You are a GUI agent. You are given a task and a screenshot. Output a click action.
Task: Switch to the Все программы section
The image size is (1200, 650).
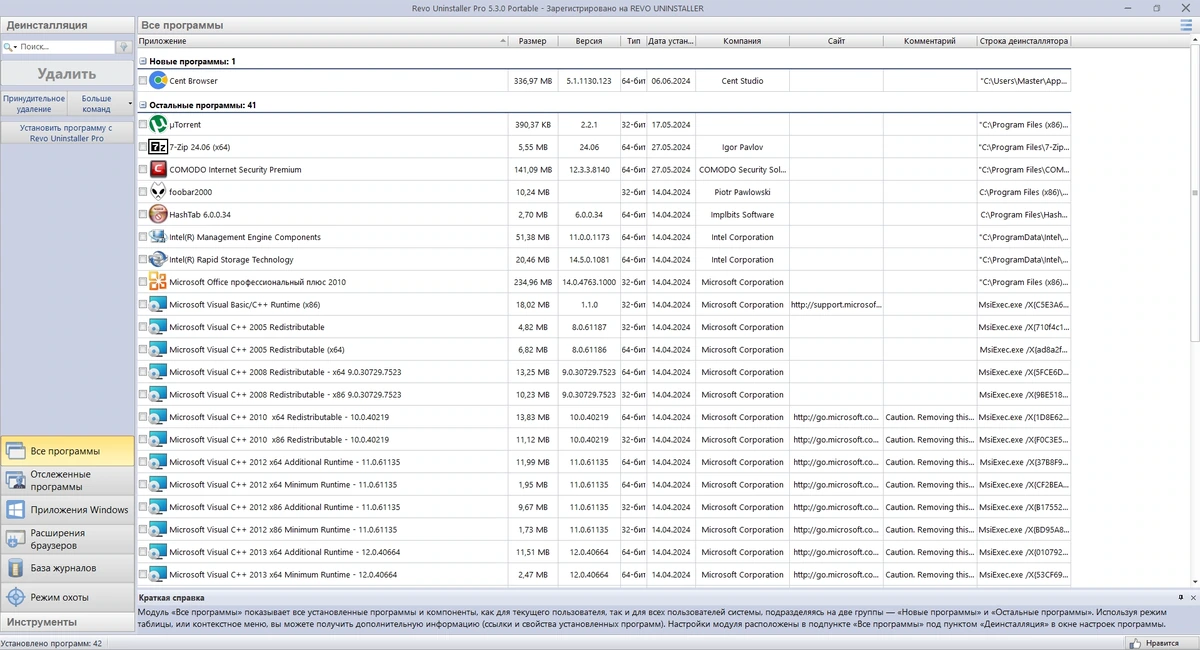[67, 451]
